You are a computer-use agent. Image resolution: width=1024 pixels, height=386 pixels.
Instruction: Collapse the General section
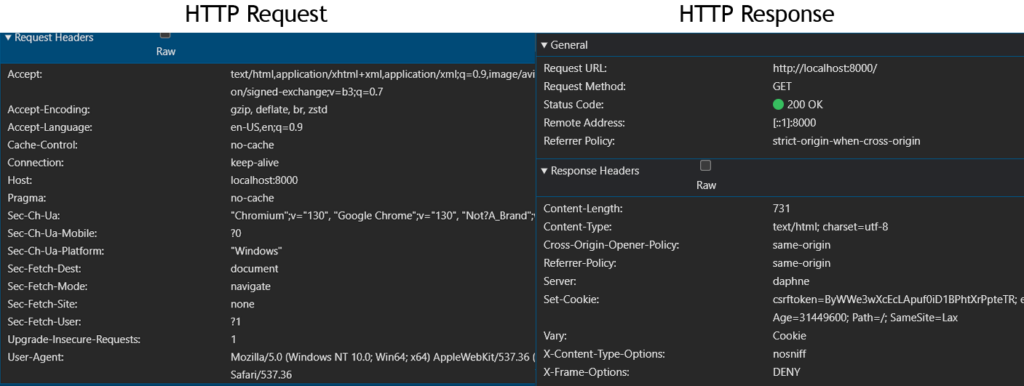point(544,45)
